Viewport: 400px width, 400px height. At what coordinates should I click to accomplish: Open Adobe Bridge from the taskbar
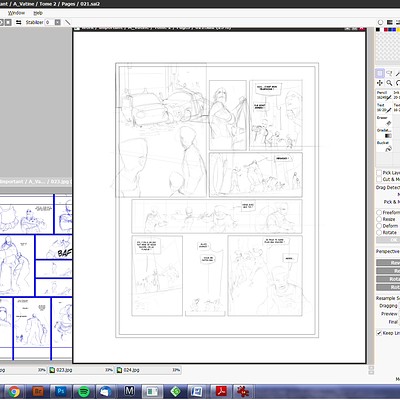38,391
